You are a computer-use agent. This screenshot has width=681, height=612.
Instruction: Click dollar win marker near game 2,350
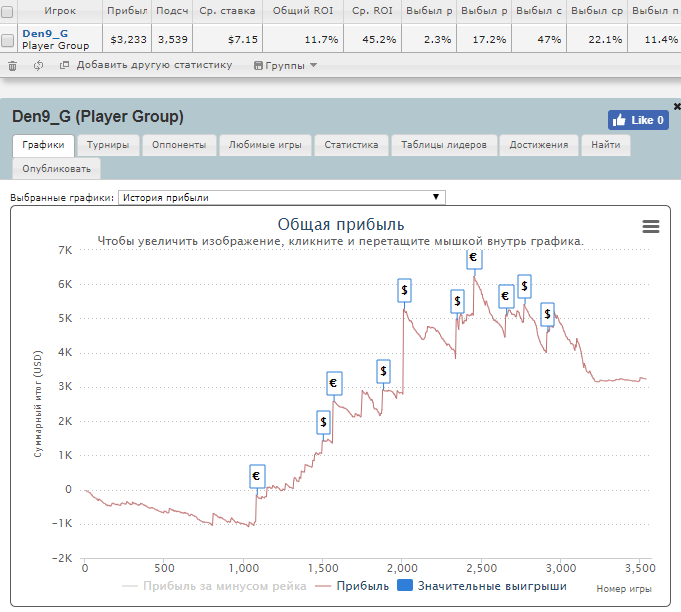(x=457, y=301)
